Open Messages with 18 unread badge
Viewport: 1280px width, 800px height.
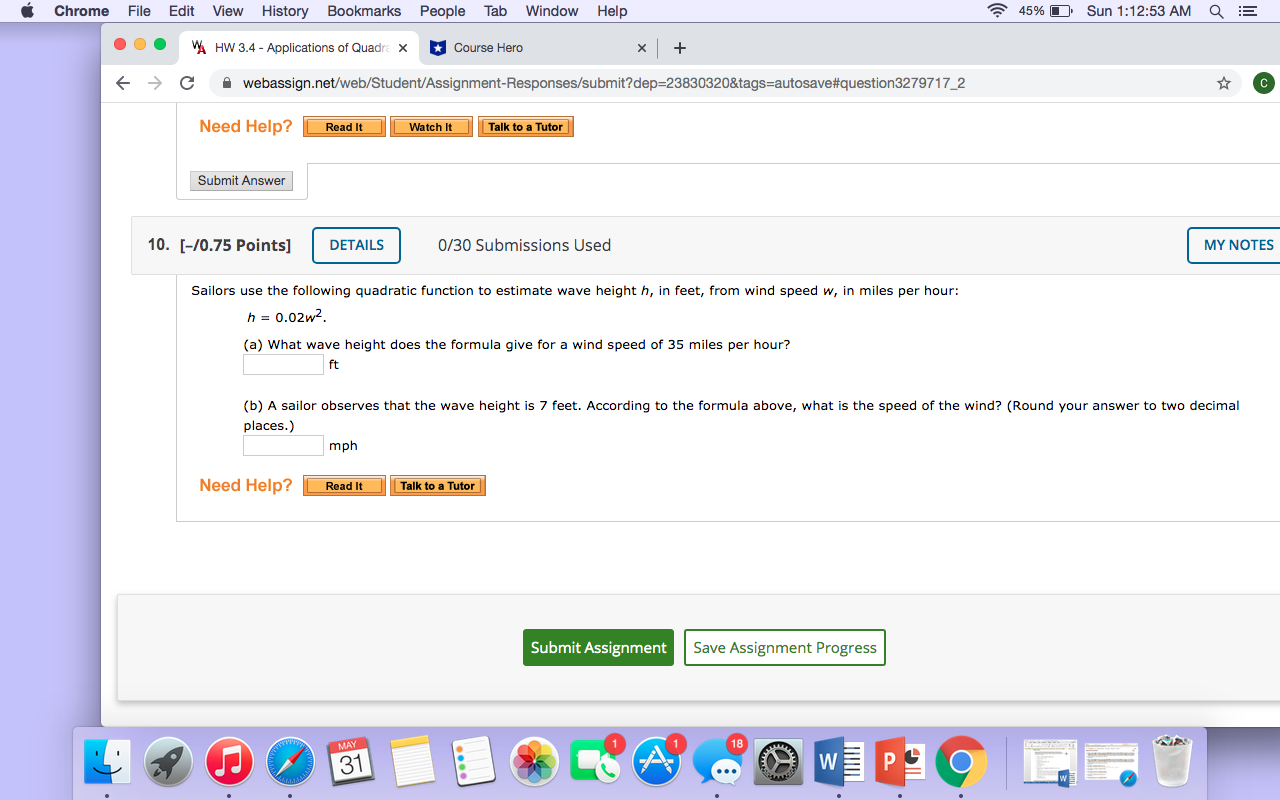tap(717, 763)
